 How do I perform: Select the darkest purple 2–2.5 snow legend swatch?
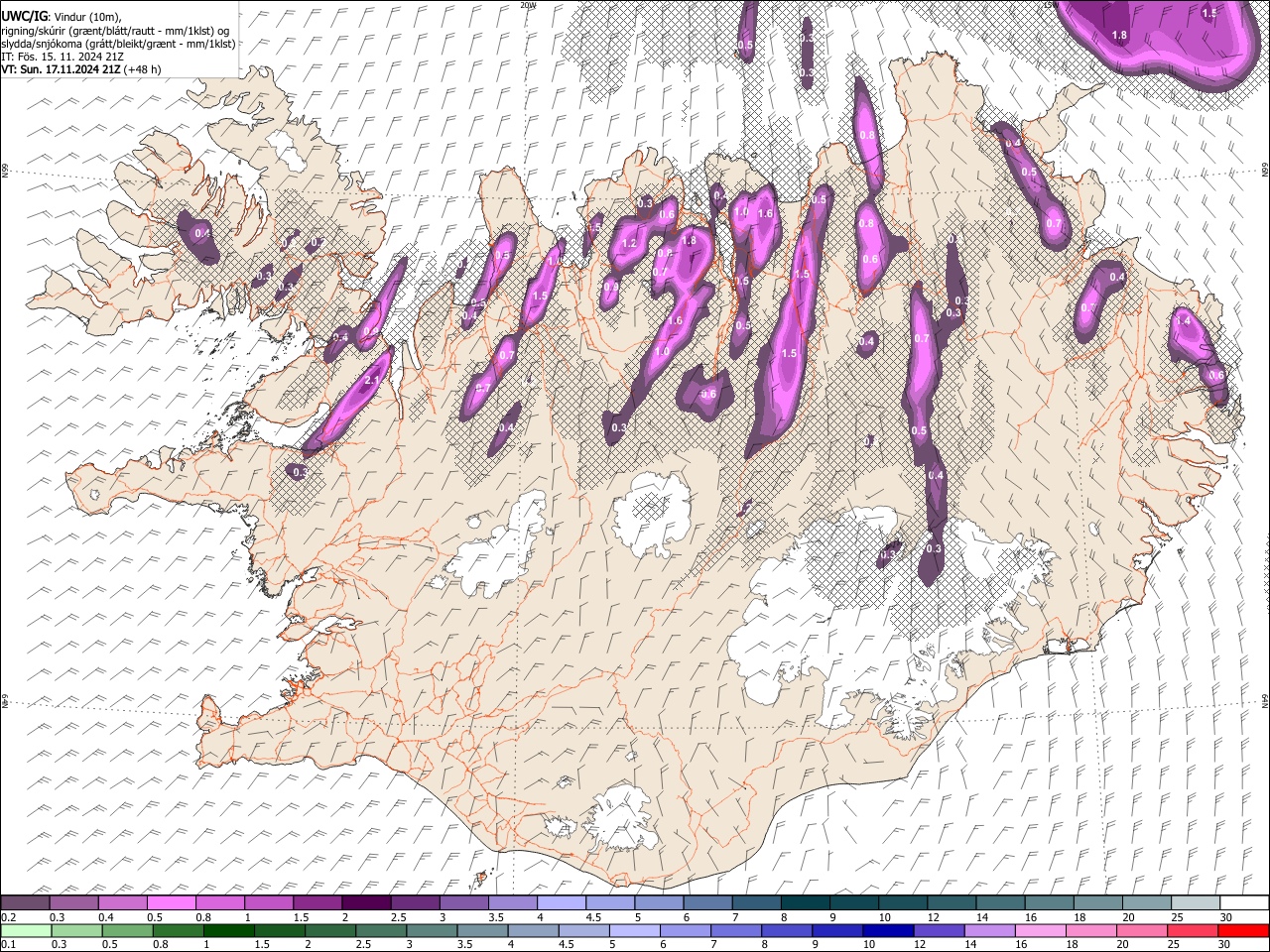pos(365,903)
